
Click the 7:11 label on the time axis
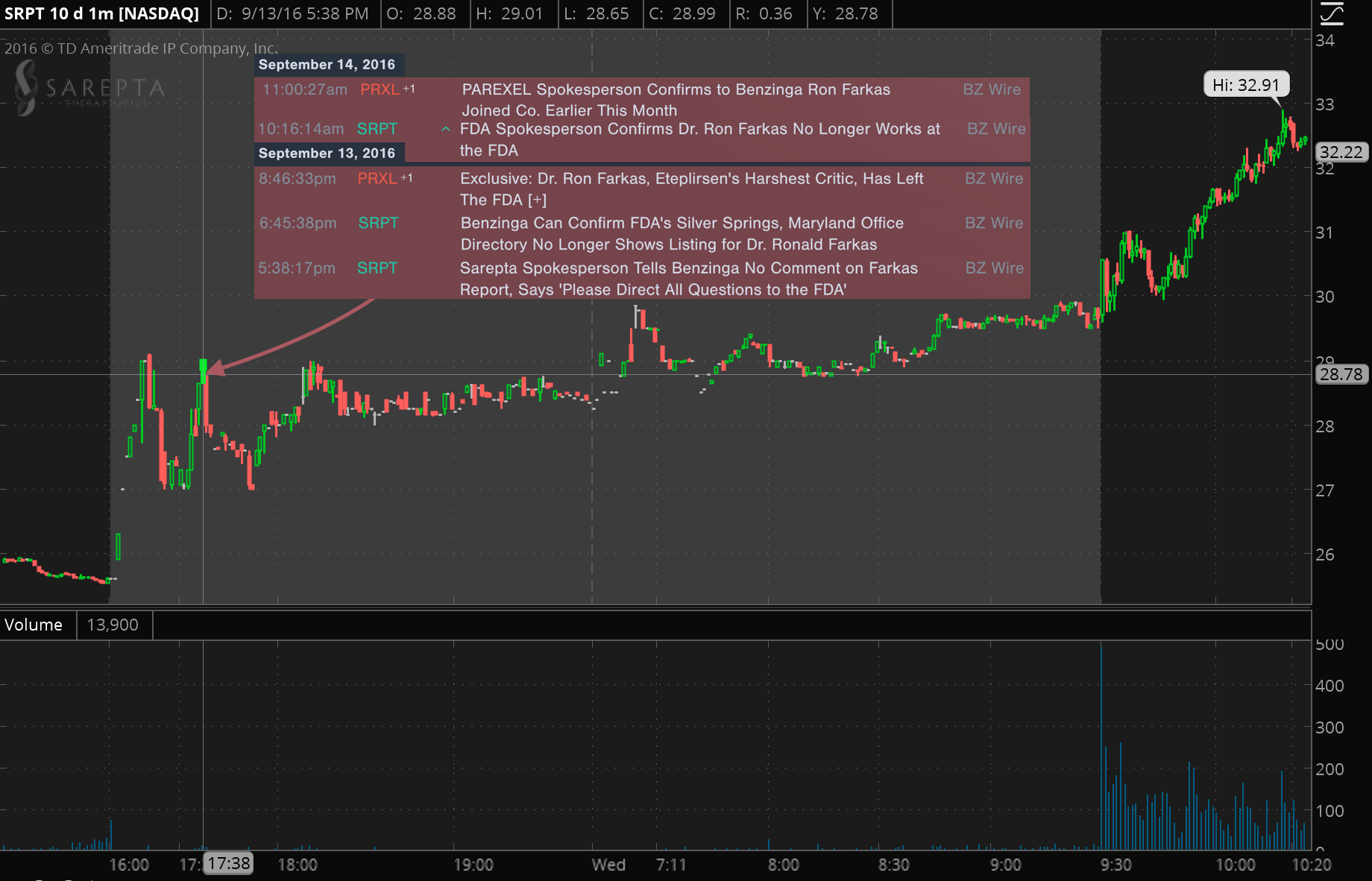(x=671, y=865)
